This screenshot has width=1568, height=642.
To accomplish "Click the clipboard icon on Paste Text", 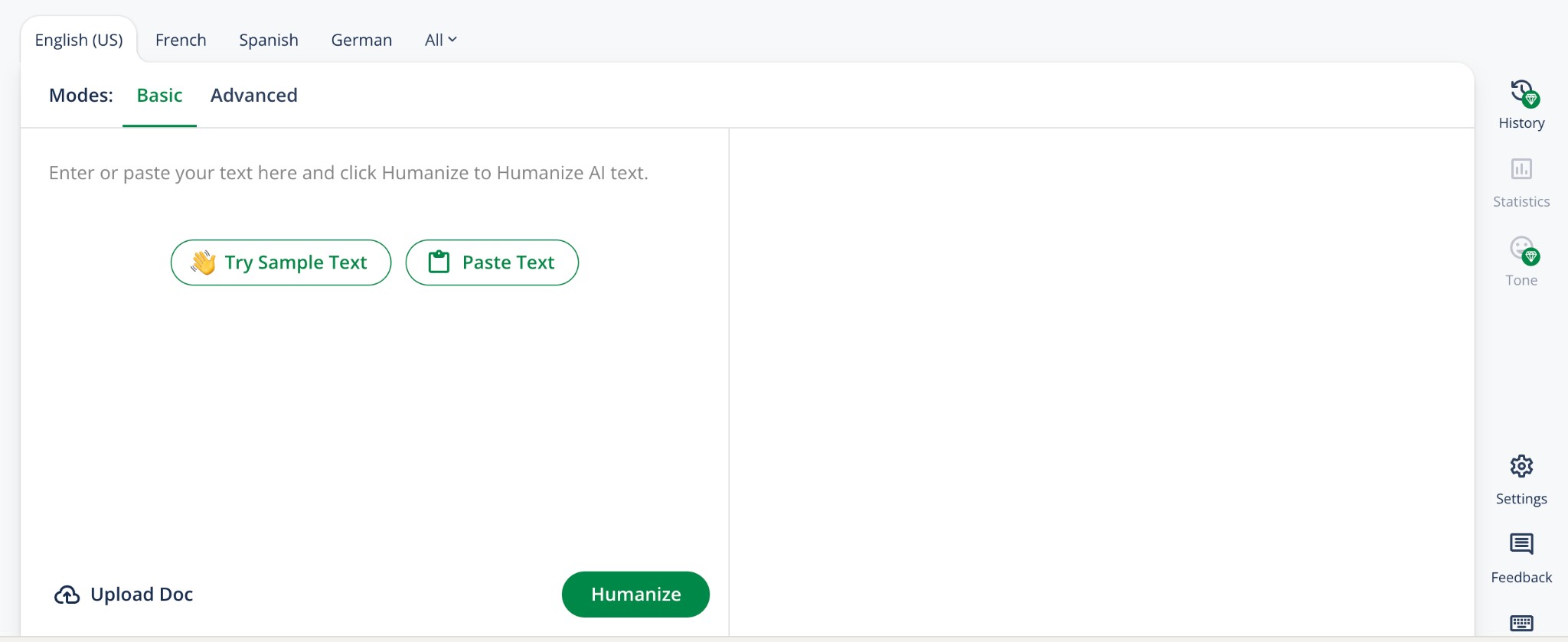I will tap(438, 262).
